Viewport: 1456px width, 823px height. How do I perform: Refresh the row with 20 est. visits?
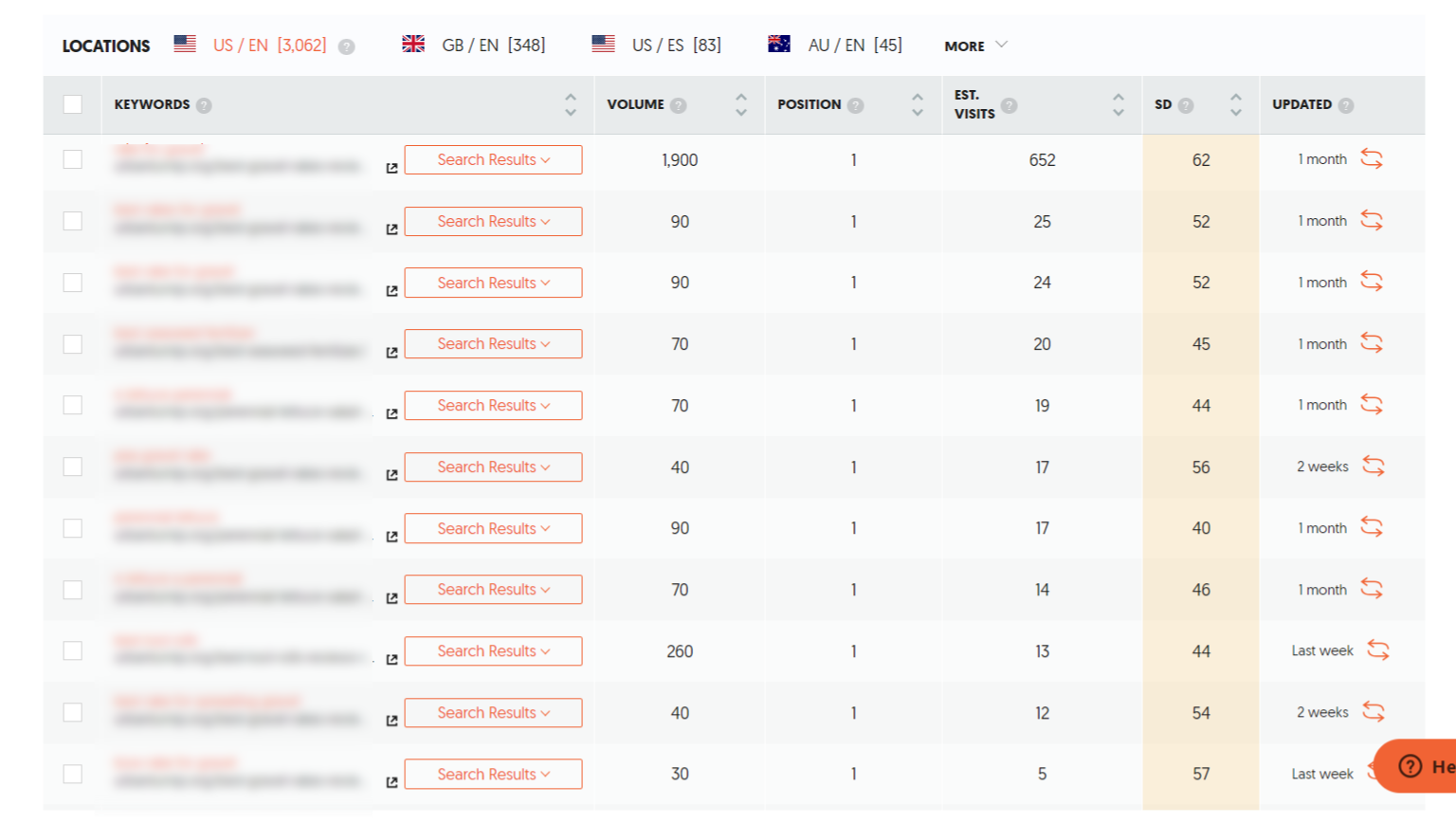click(1372, 343)
